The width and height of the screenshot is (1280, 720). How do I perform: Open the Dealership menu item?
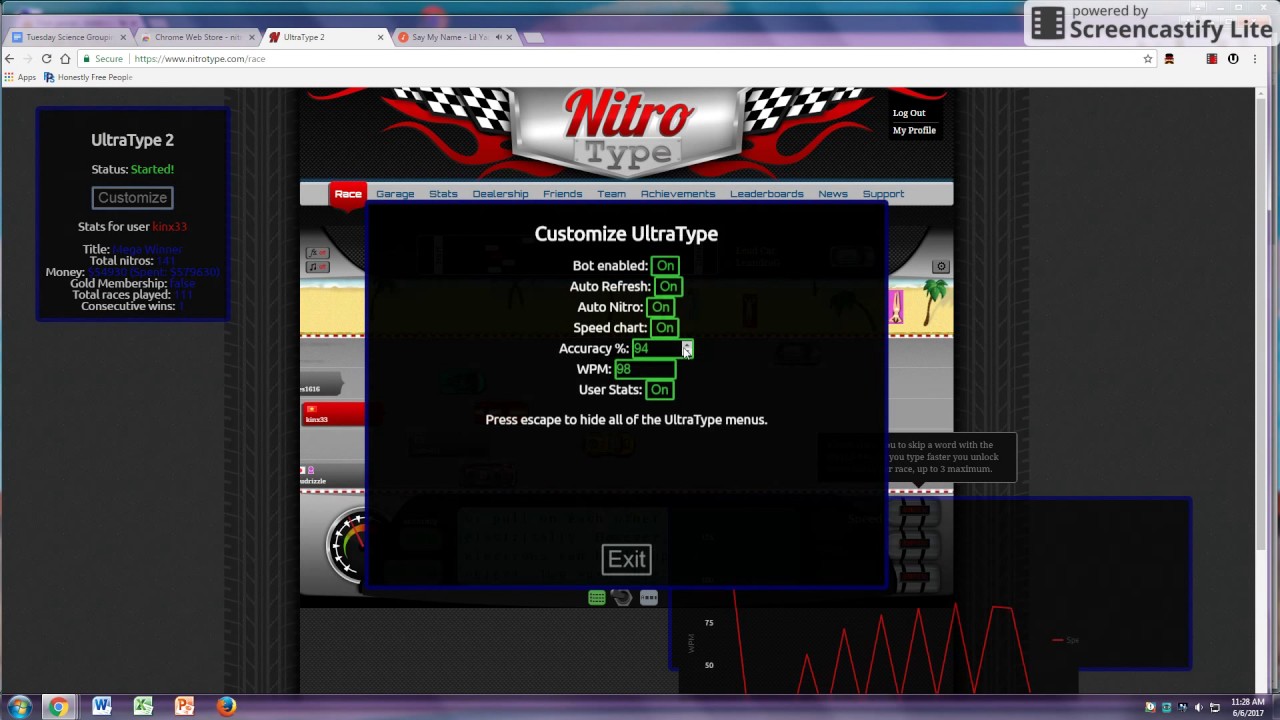500,194
